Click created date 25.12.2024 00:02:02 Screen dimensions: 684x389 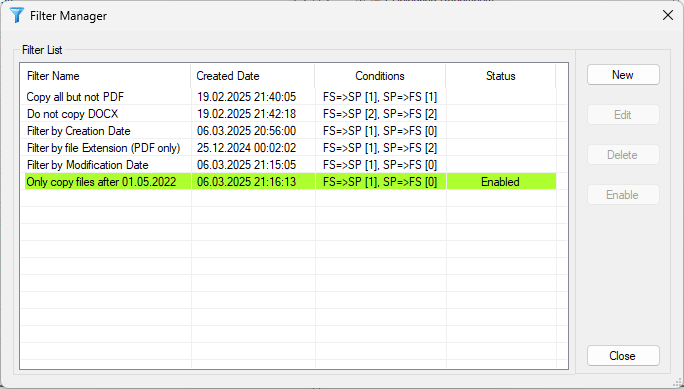click(246, 148)
